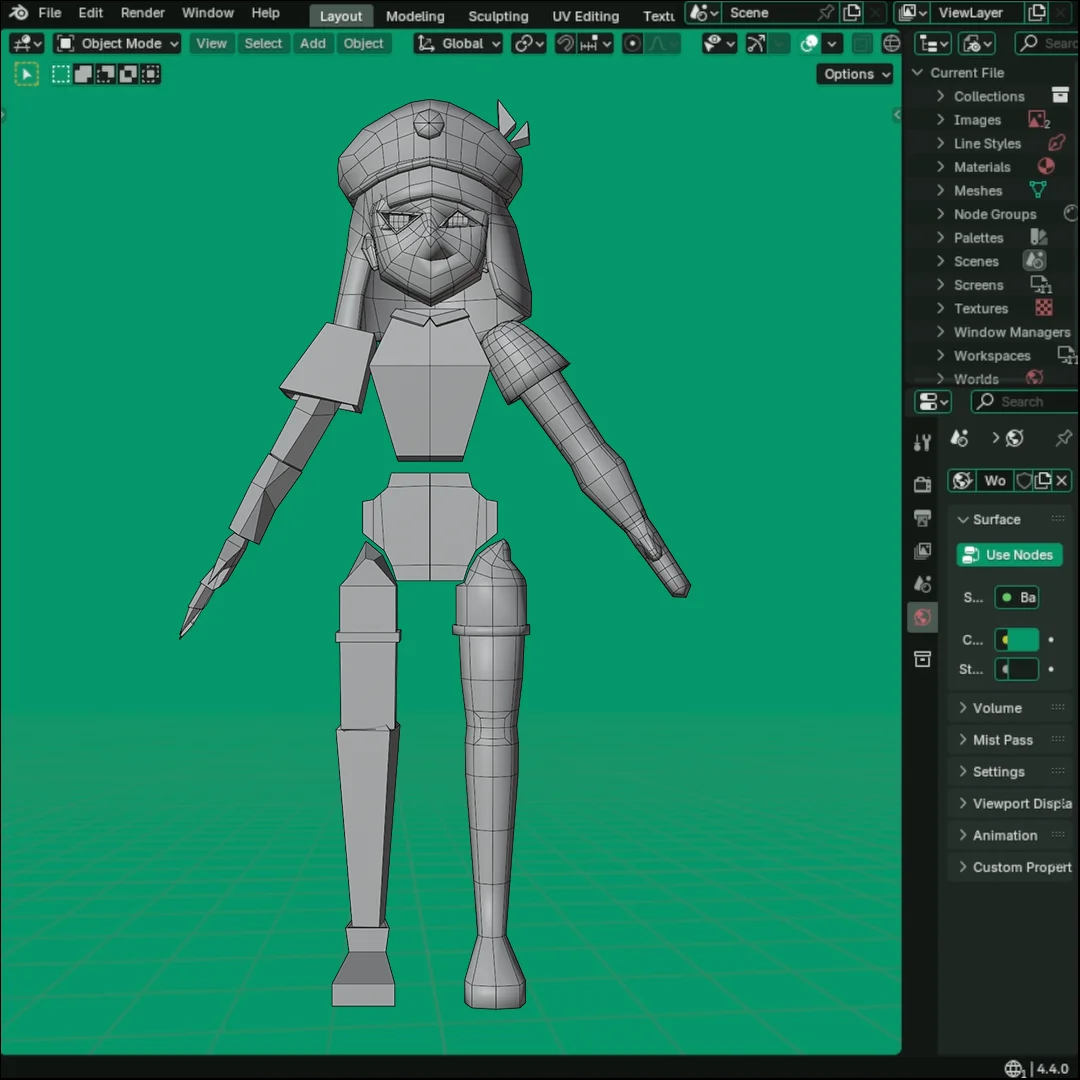Toggle proportional editing in header
The height and width of the screenshot is (1080, 1080).
point(632,44)
